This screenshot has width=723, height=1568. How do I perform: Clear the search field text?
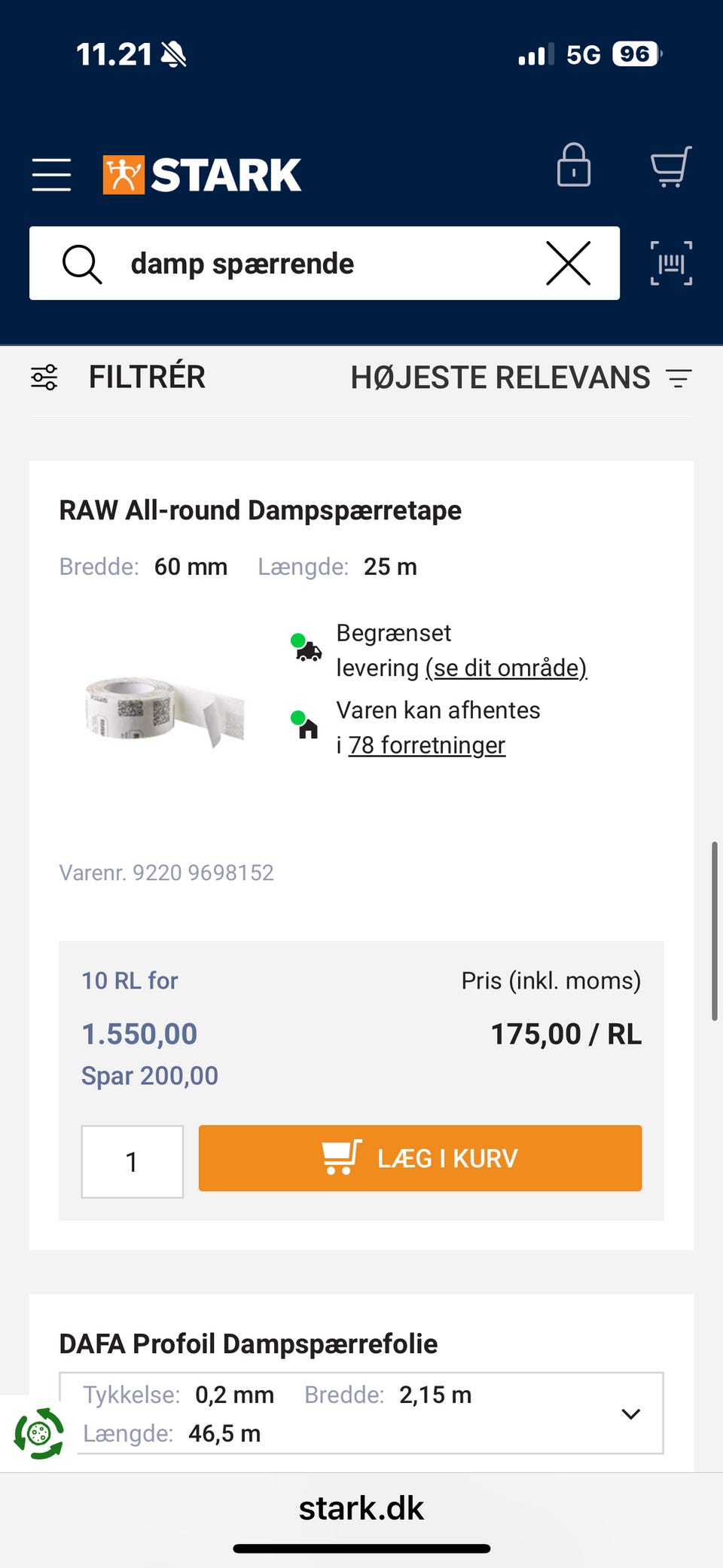(568, 264)
